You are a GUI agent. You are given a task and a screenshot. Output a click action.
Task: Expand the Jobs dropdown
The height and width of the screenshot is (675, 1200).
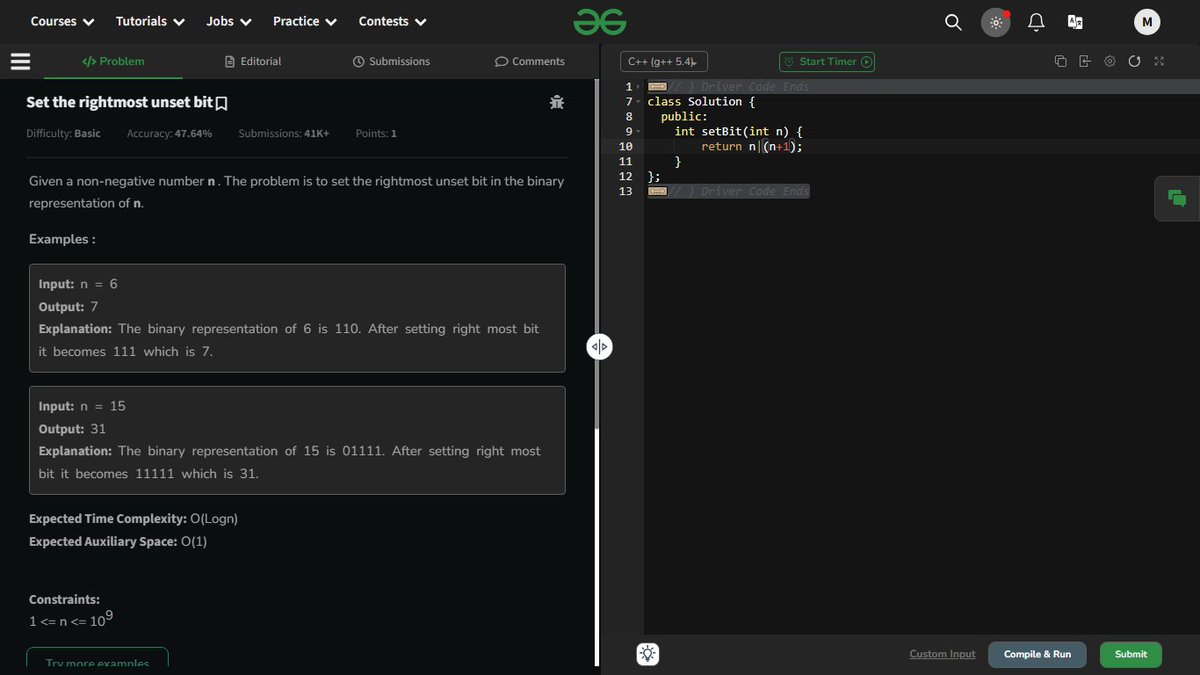click(229, 21)
